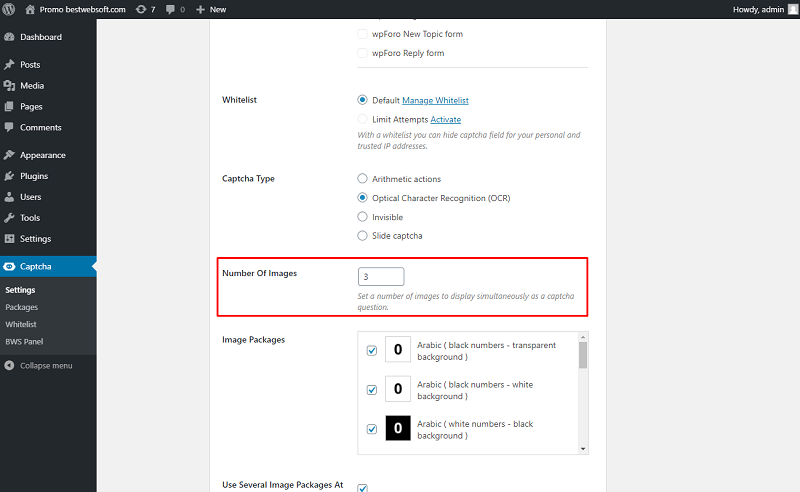This screenshot has height=492, width=800.
Task: Click the WordPress logo icon
Action: 9,9
